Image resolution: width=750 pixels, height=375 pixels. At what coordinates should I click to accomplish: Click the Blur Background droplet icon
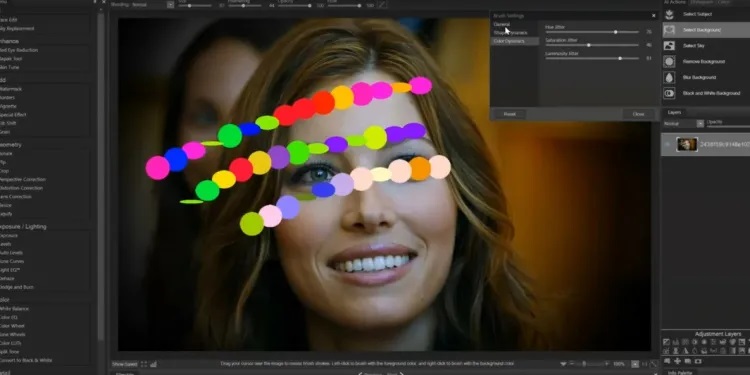[669, 77]
